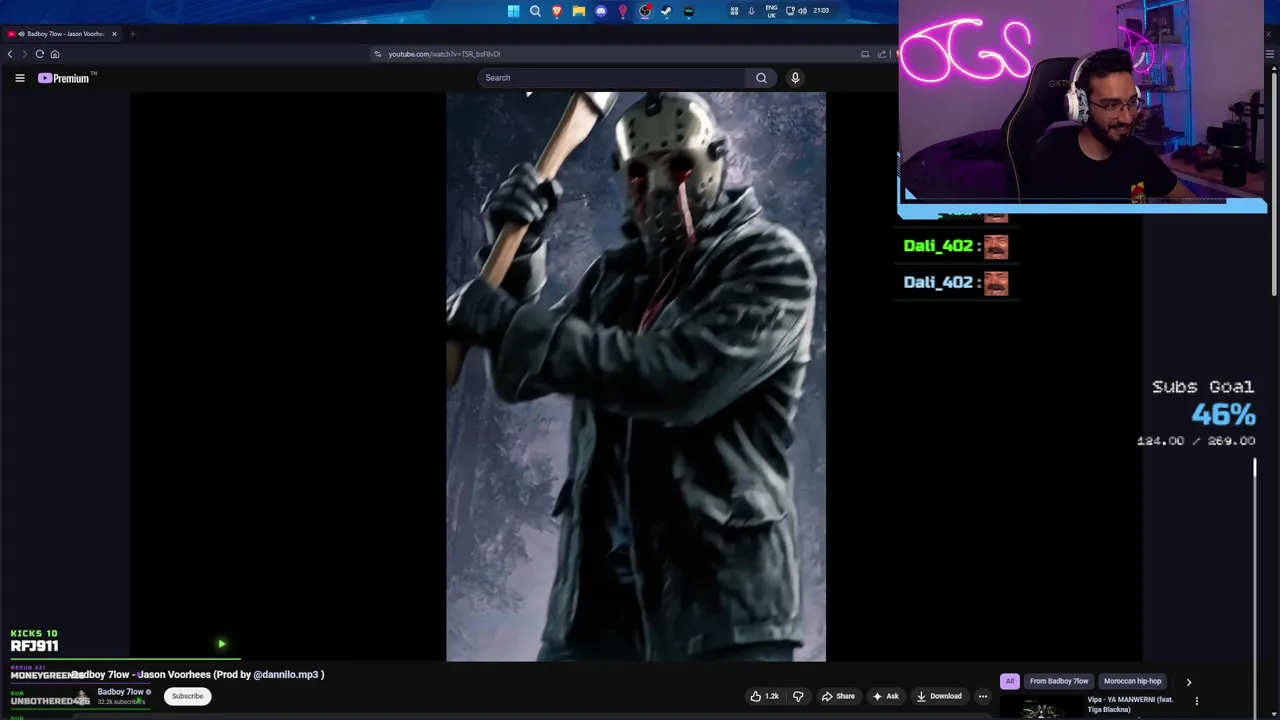Click first Dali_402 chat message

(x=956, y=246)
